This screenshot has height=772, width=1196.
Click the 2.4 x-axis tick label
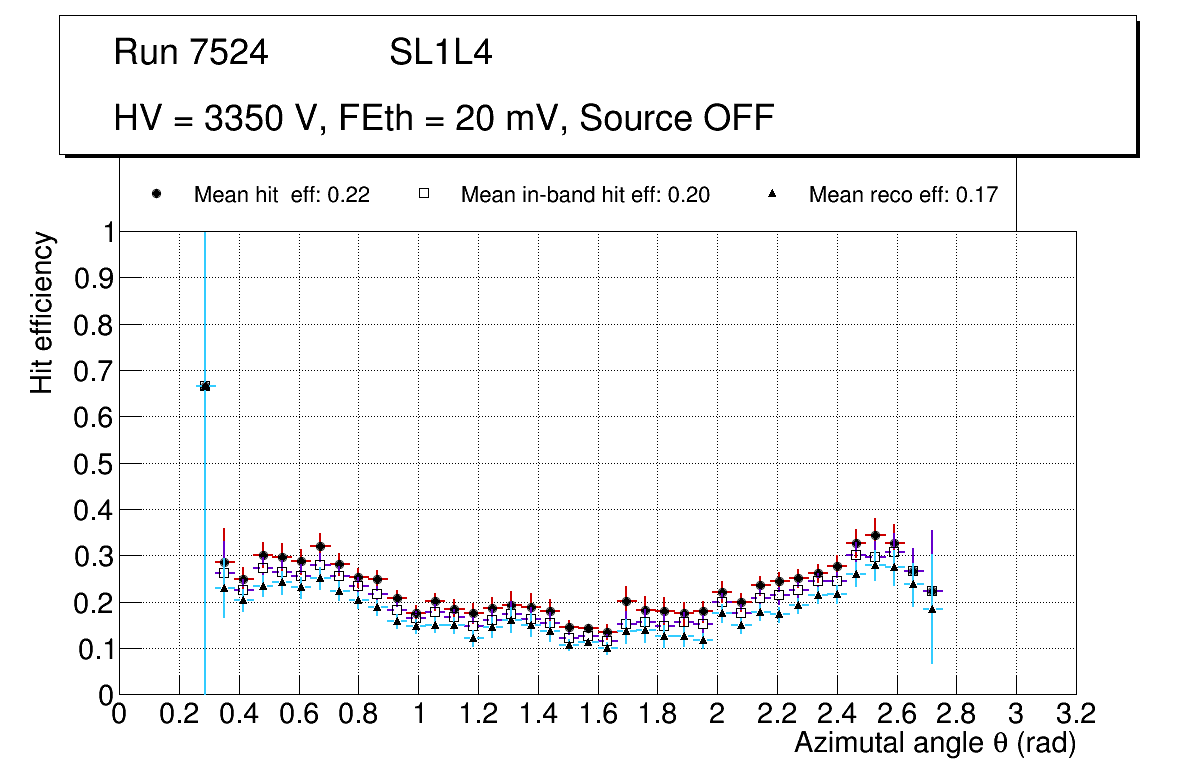pos(836,714)
